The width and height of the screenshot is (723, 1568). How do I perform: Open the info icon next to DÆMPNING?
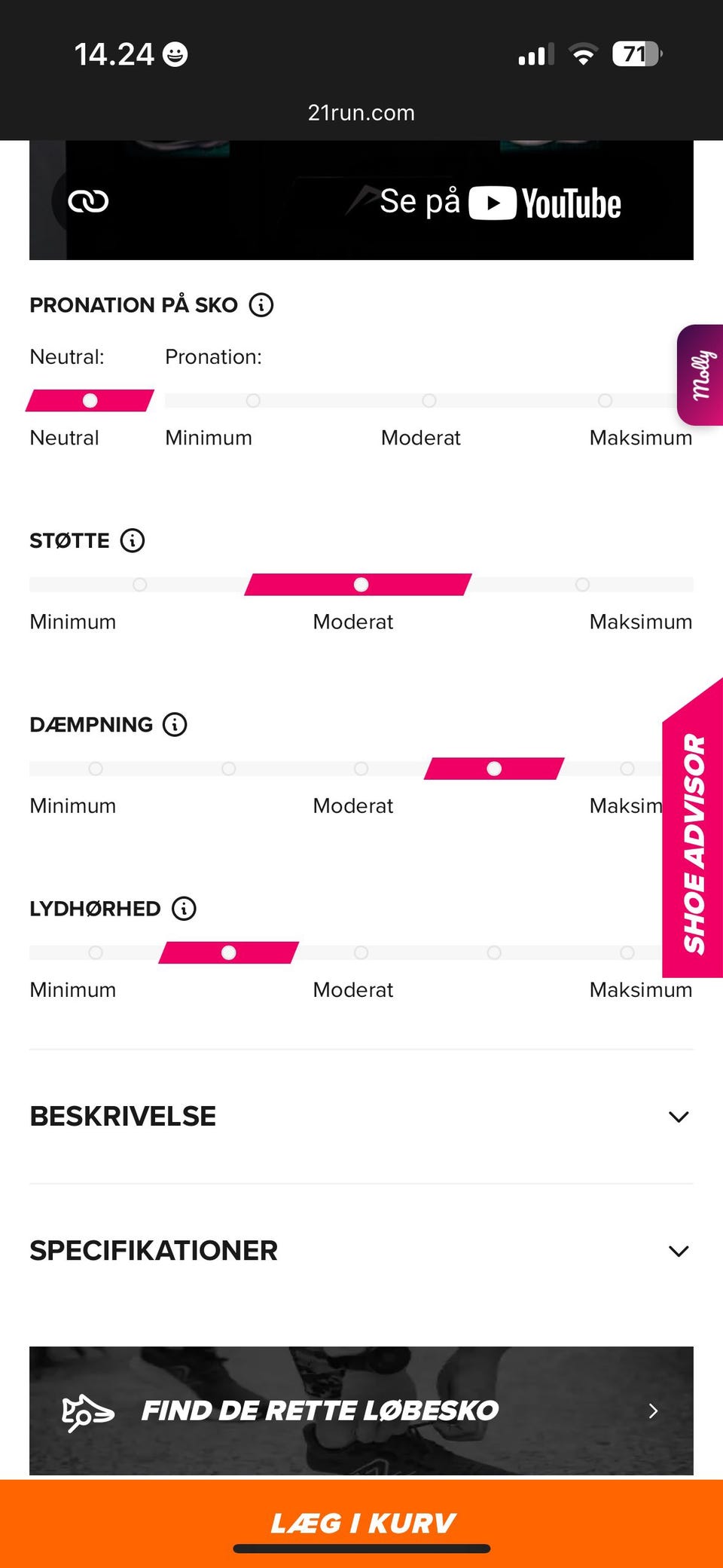tap(174, 724)
